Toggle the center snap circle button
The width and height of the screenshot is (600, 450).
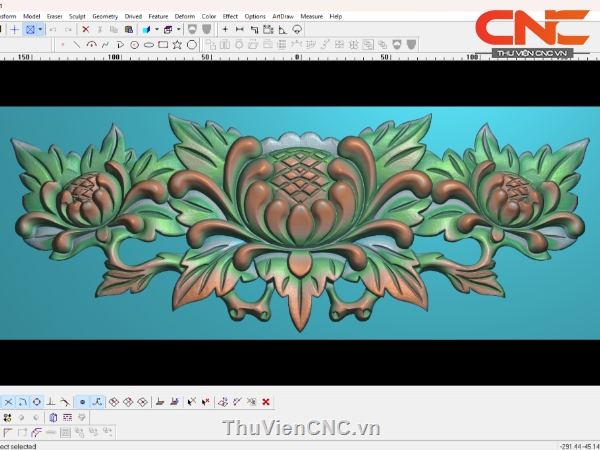[x=37, y=402]
